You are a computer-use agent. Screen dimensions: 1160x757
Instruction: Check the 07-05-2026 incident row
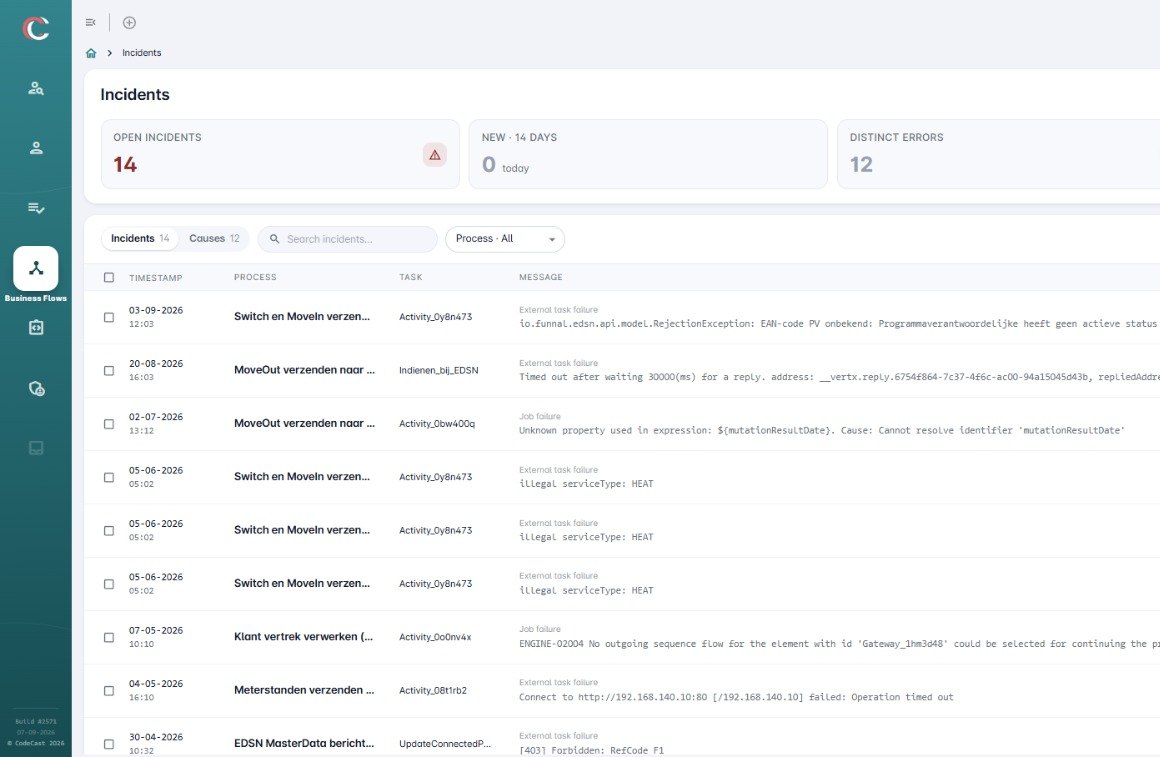point(109,637)
